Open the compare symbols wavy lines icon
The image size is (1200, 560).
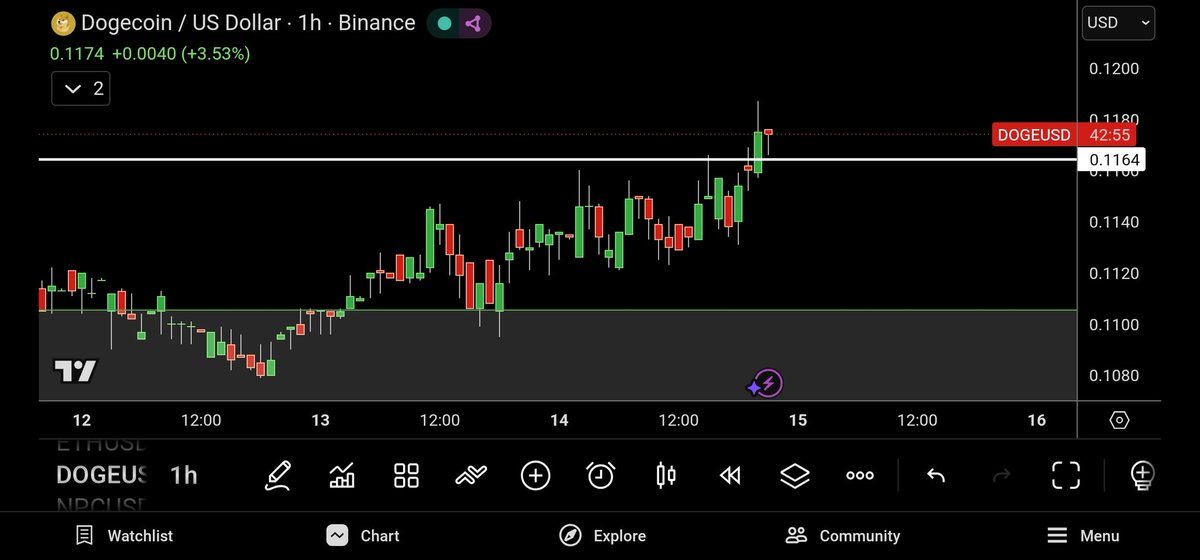click(471, 476)
